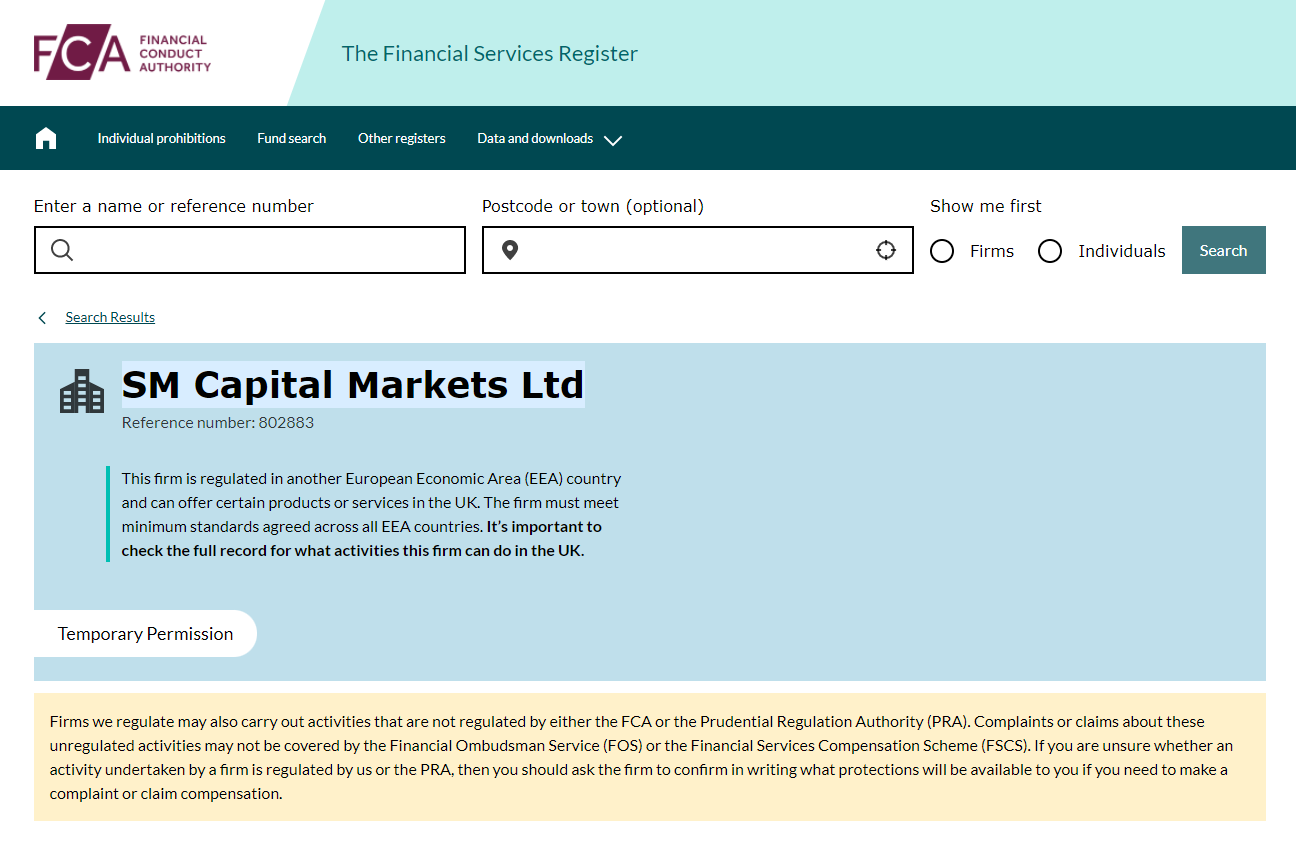Click the back chevron beside Search Results

(42, 318)
